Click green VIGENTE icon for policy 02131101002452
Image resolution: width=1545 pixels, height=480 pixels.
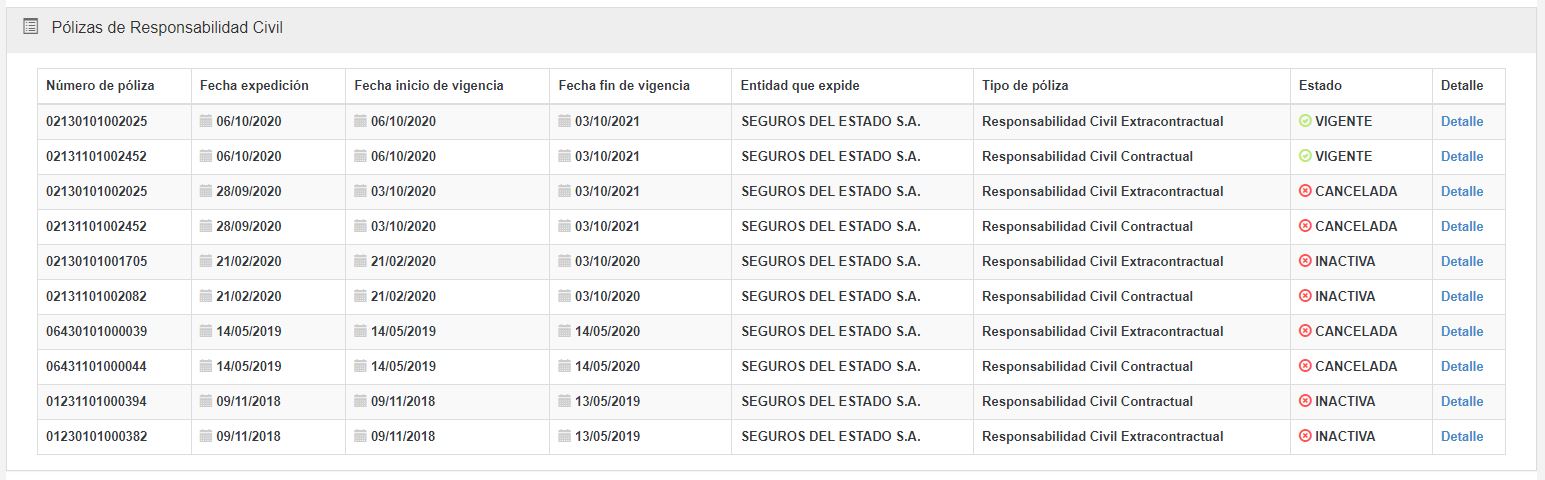pyautogui.click(x=1305, y=156)
